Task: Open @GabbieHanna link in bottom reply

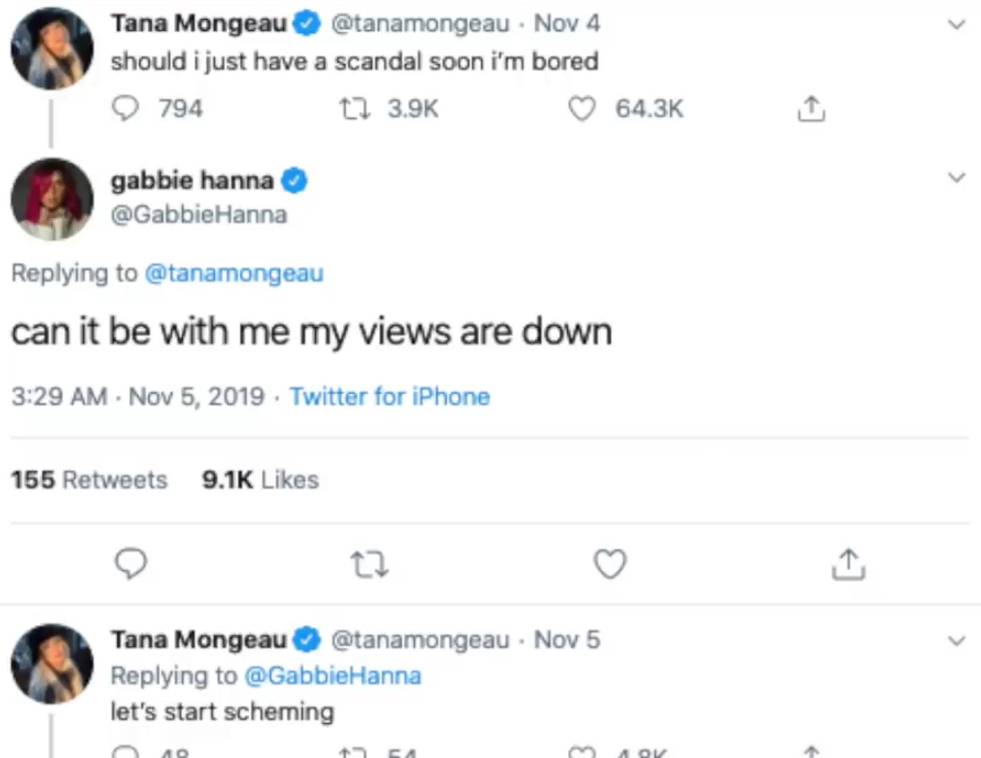Action: click(333, 676)
